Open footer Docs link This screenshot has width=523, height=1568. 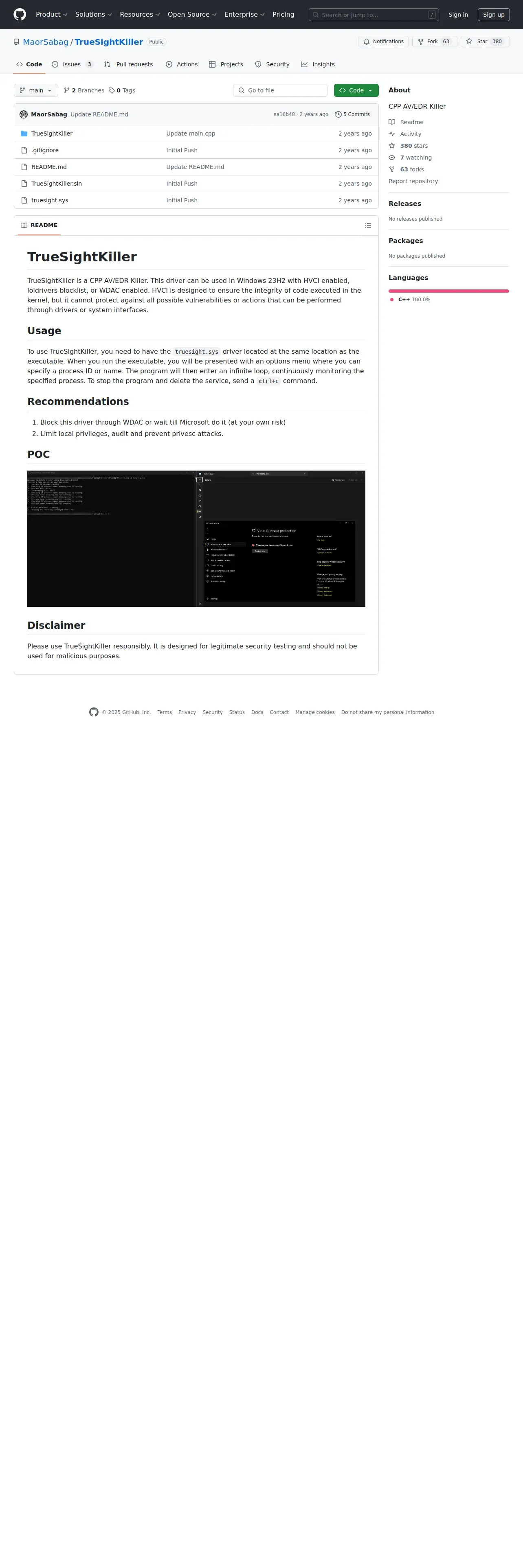(x=257, y=712)
